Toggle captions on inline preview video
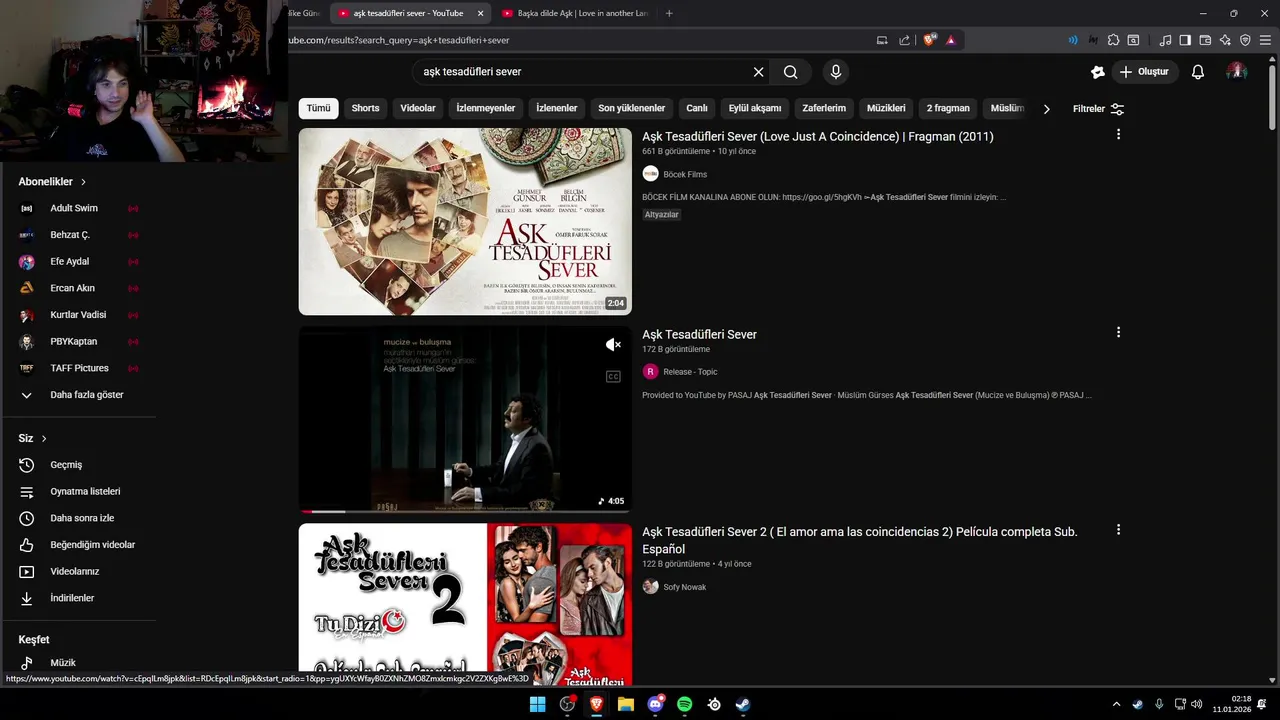 [x=613, y=376]
